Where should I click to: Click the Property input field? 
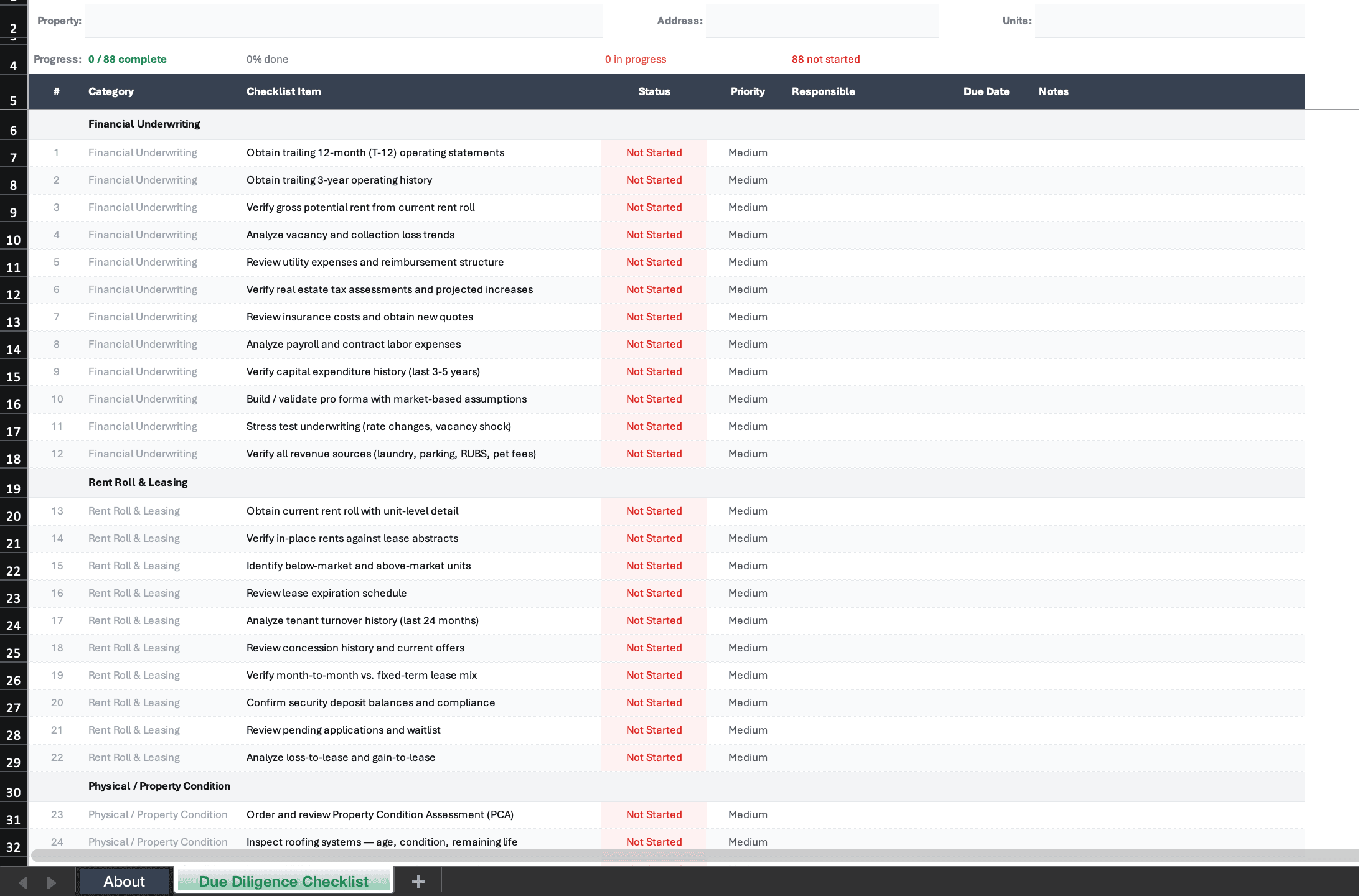click(342, 21)
